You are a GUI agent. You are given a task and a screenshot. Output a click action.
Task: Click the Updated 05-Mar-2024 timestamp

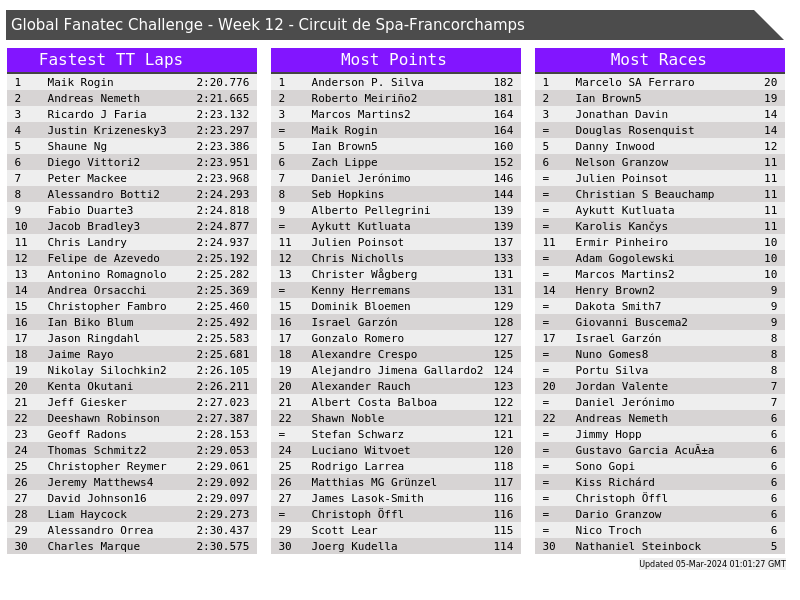[x=712, y=564]
